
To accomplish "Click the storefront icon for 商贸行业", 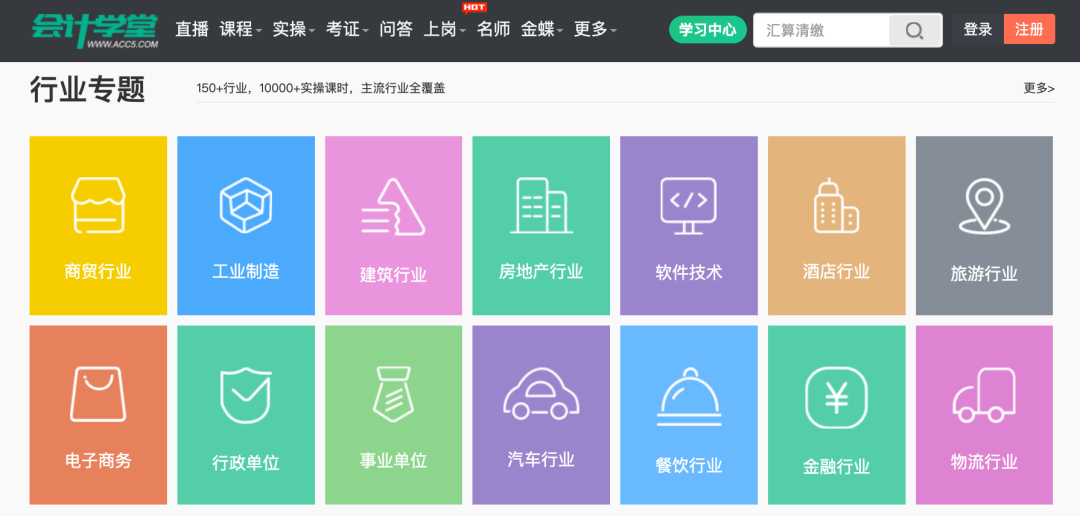I will pos(98,205).
